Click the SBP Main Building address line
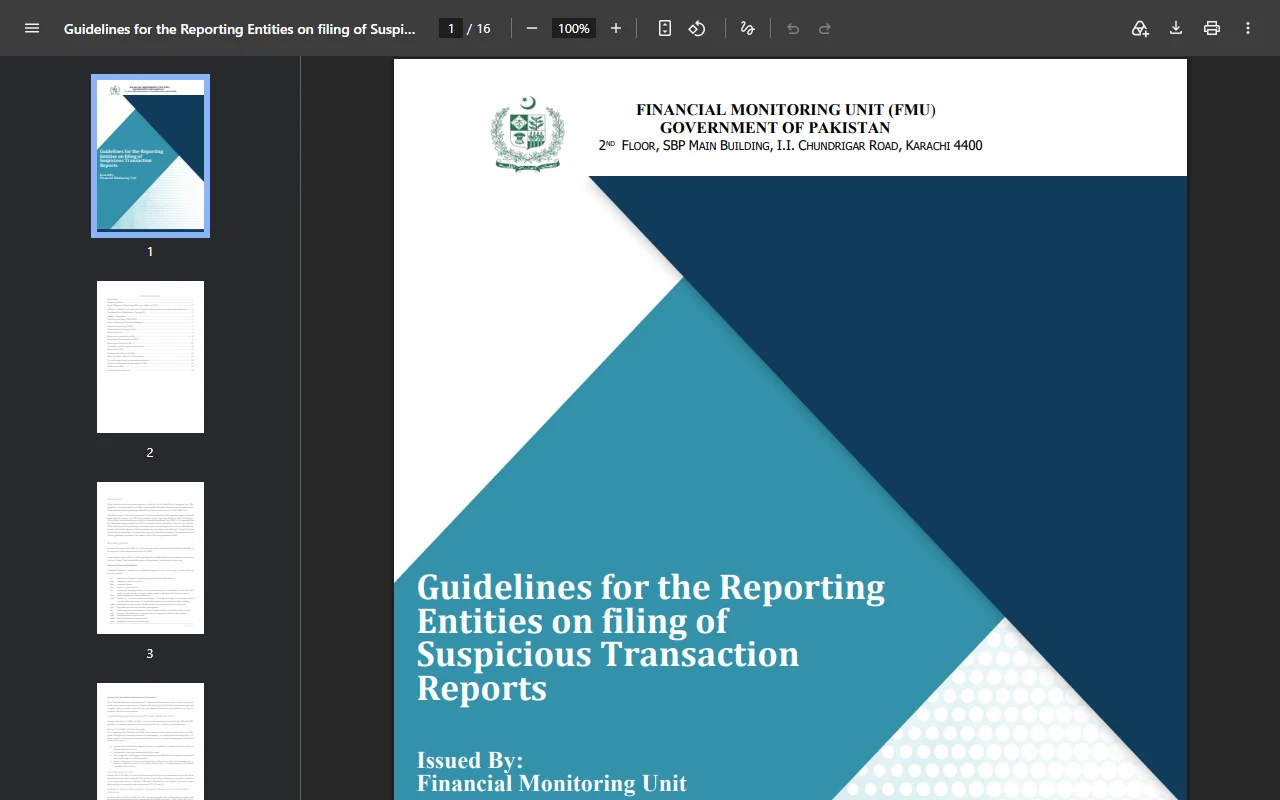1280x800 pixels. coord(790,146)
